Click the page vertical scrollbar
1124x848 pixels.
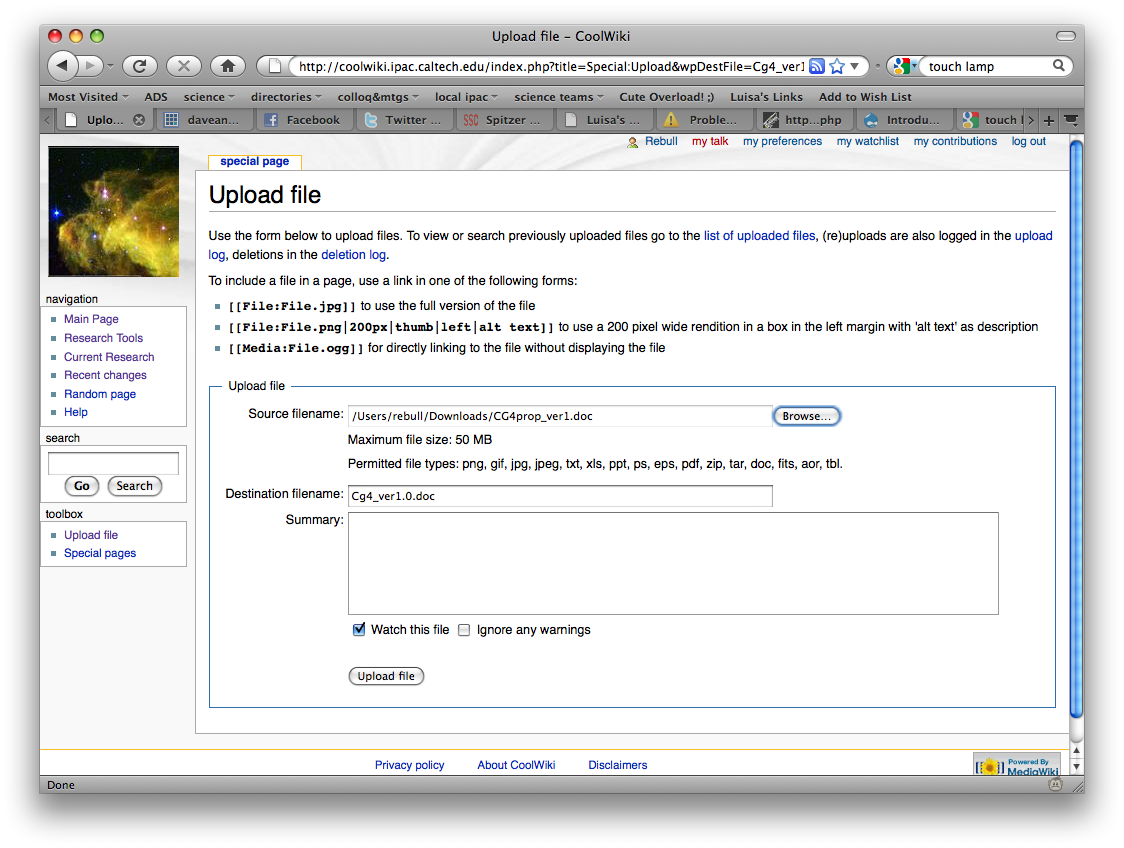coord(1076,430)
